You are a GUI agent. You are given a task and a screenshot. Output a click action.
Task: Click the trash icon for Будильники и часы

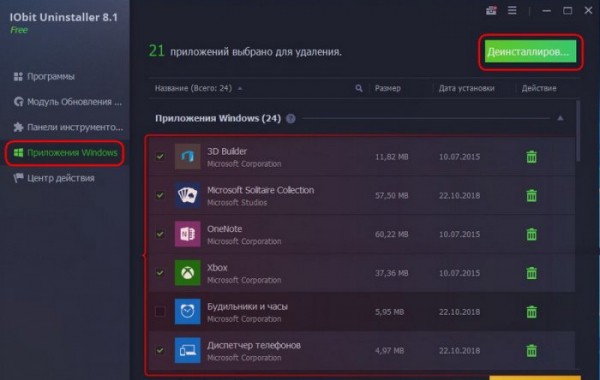tap(532, 312)
